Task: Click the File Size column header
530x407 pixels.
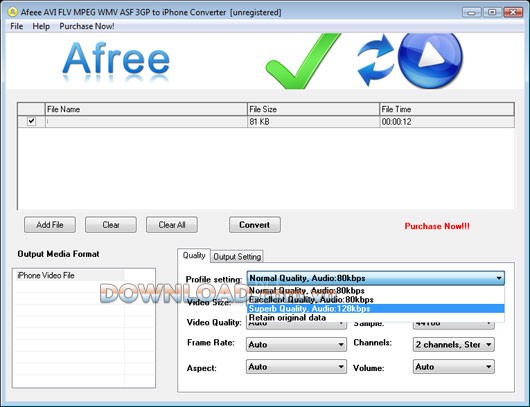Action: (x=313, y=109)
